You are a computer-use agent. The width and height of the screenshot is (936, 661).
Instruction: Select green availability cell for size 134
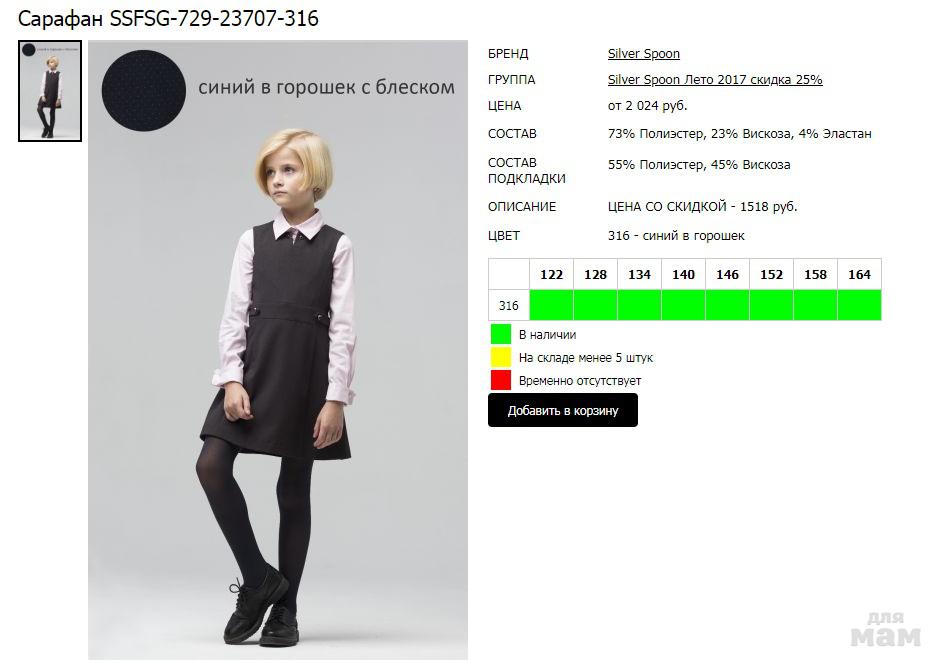tap(639, 305)
